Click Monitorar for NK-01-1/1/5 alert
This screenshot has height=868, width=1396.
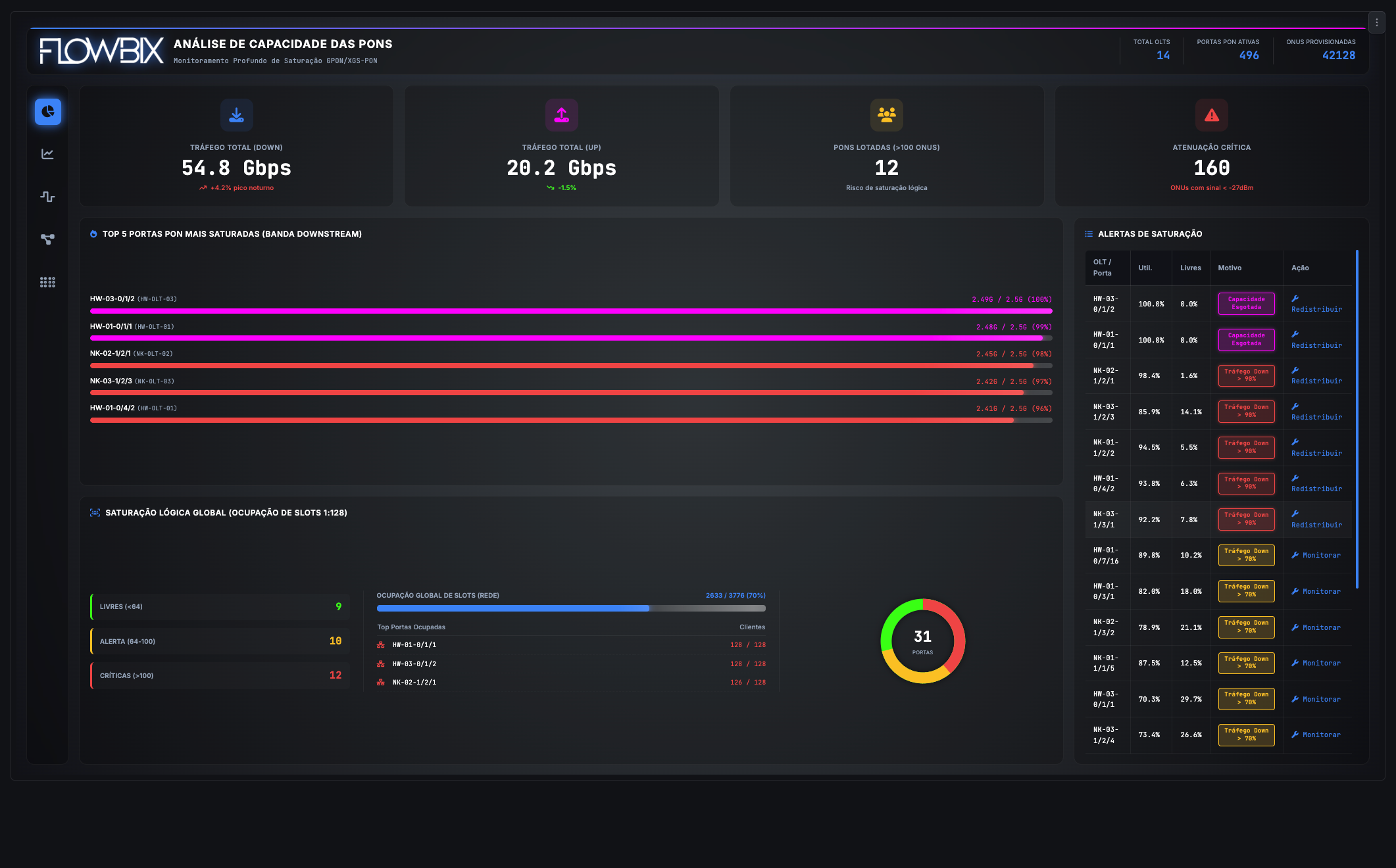coord(1316,663)
